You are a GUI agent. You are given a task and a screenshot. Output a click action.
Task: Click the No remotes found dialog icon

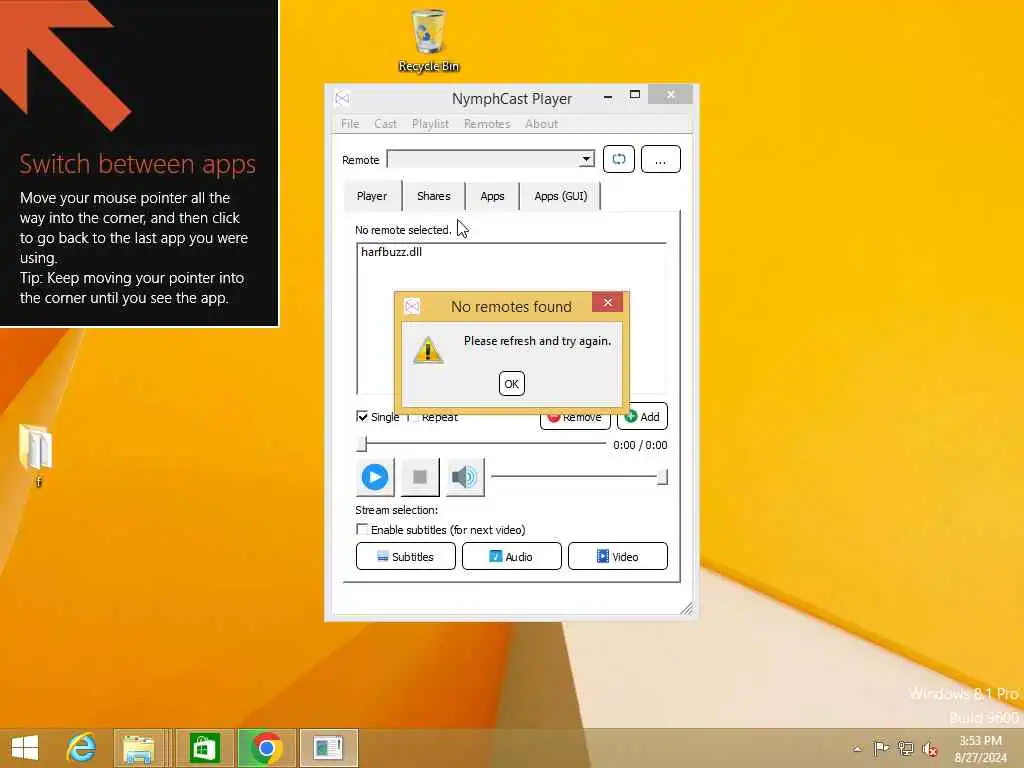[412, 306]
